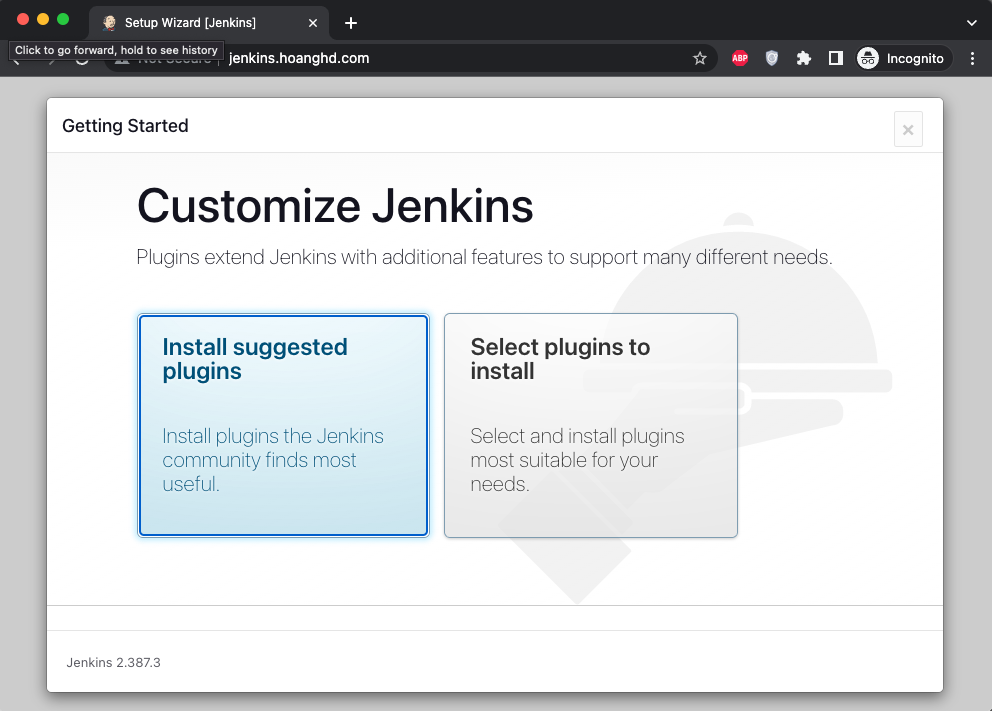Open the Extensions puzzle icon

(x=803, y=58)
